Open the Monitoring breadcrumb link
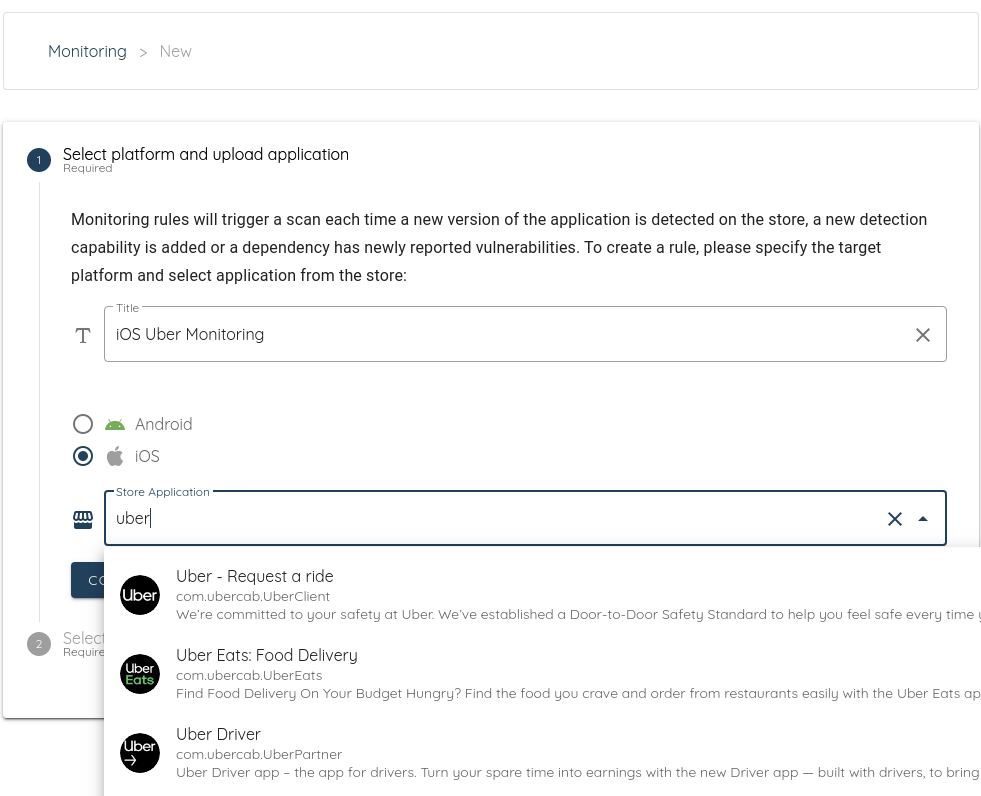This screenshot has width=981, height=796. click(x=87, y=51)
